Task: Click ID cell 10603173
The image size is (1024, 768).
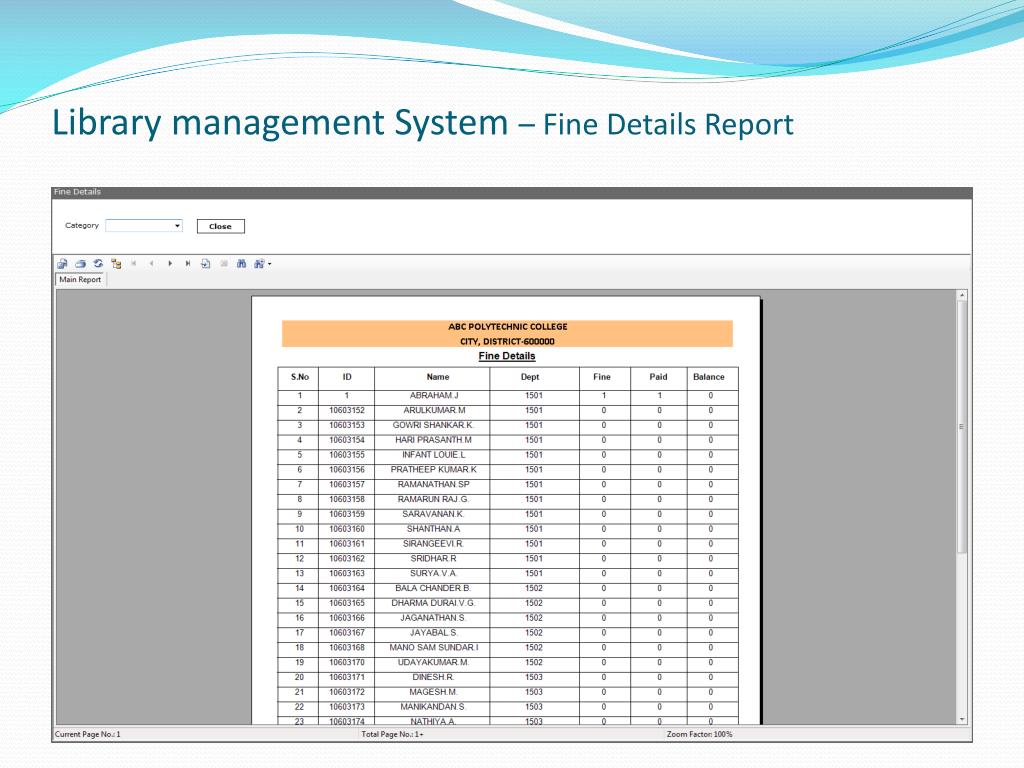Action: 347,707
